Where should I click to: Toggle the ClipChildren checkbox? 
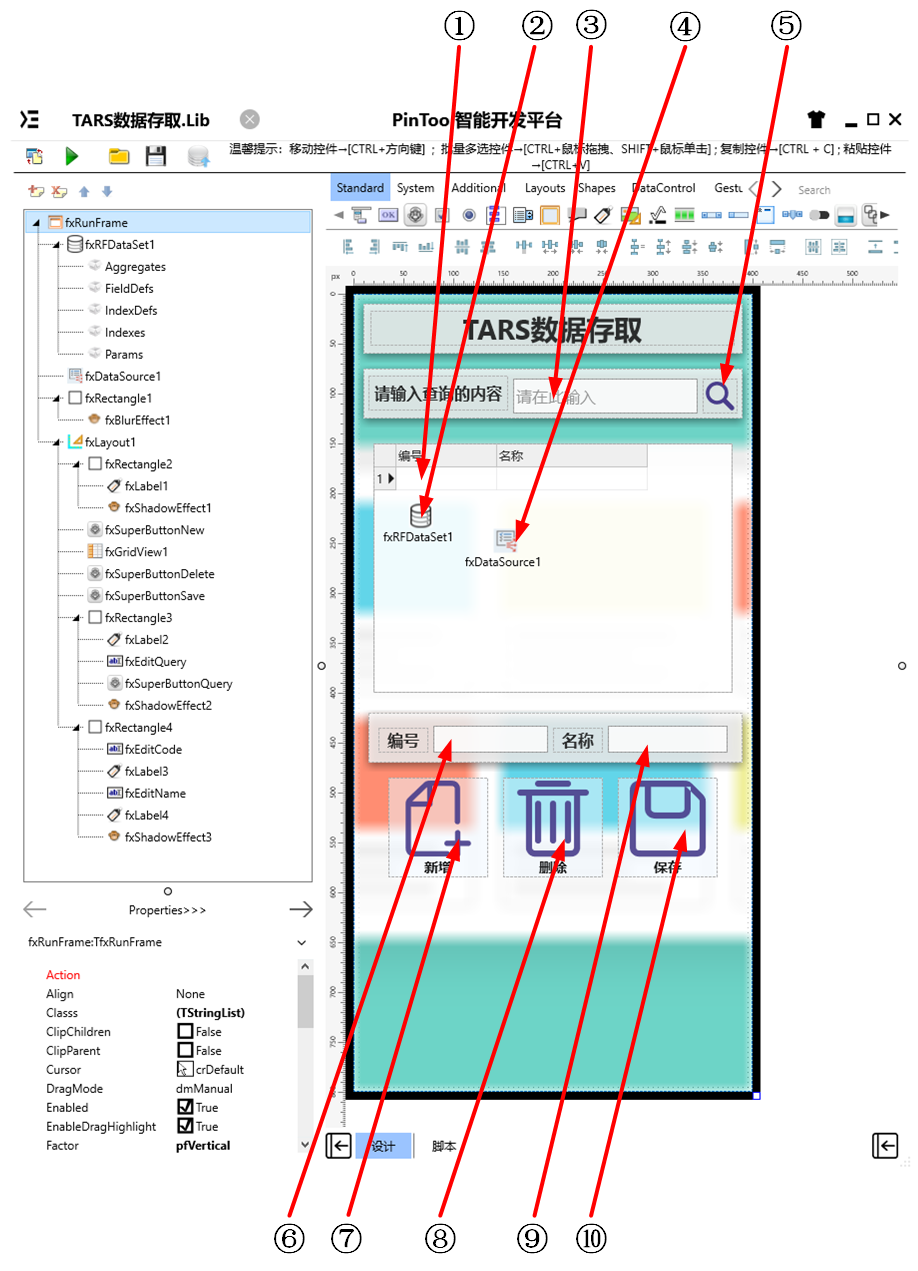185,1031
